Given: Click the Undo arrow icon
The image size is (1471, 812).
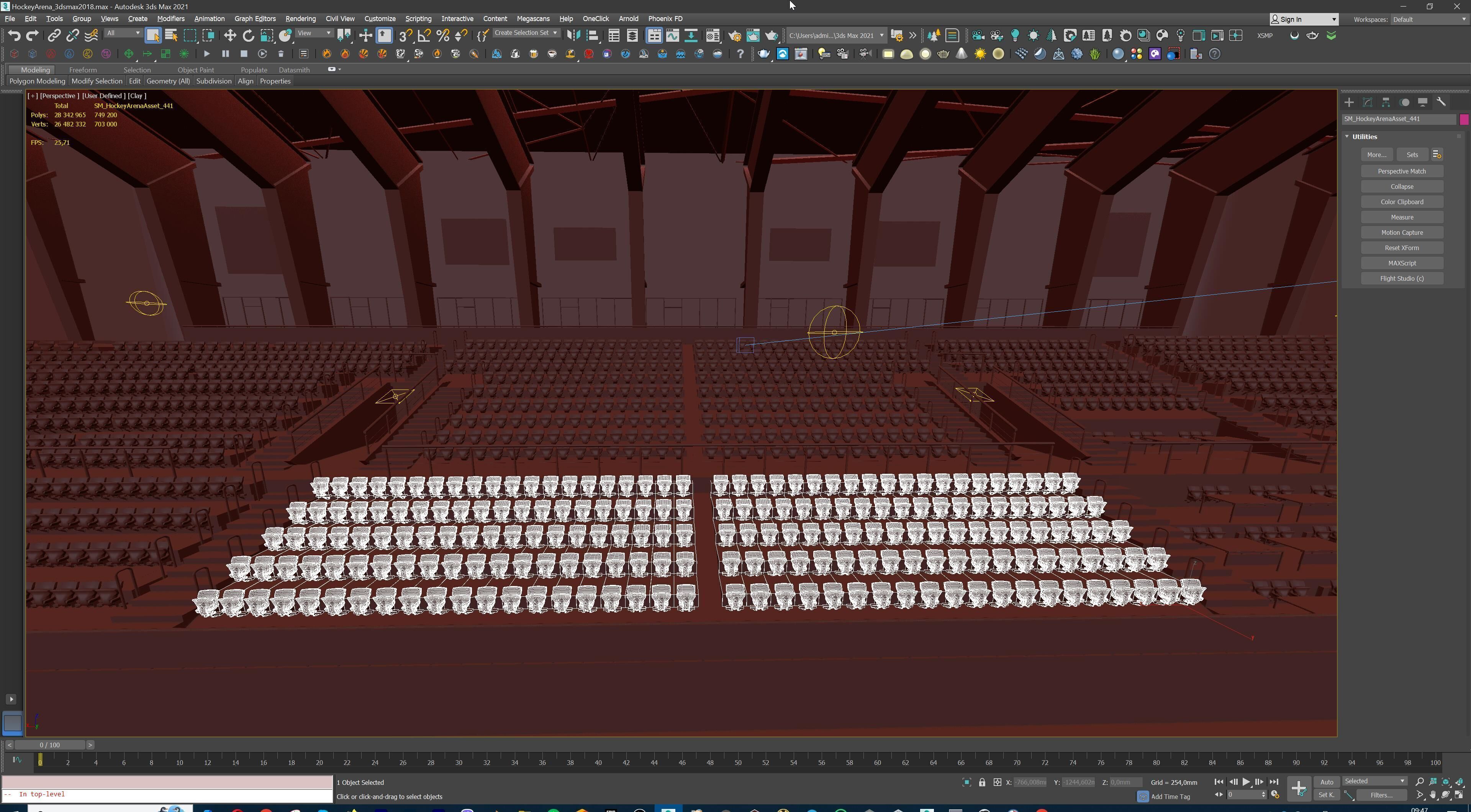Looking at the screenshot, I should 14,35.
